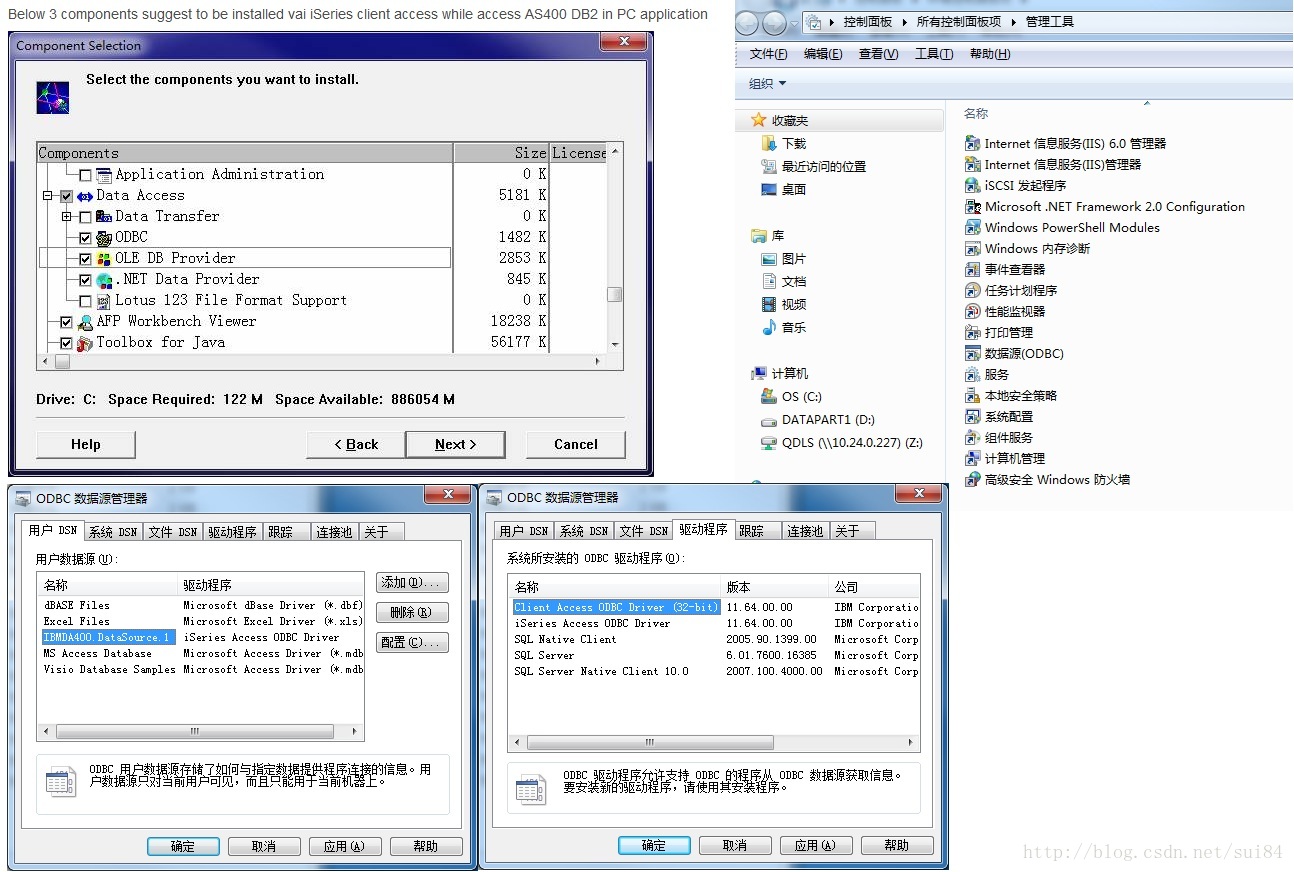Click the Help button in installer
Viewport: 1294px width, 872px height.
[85, 445]
